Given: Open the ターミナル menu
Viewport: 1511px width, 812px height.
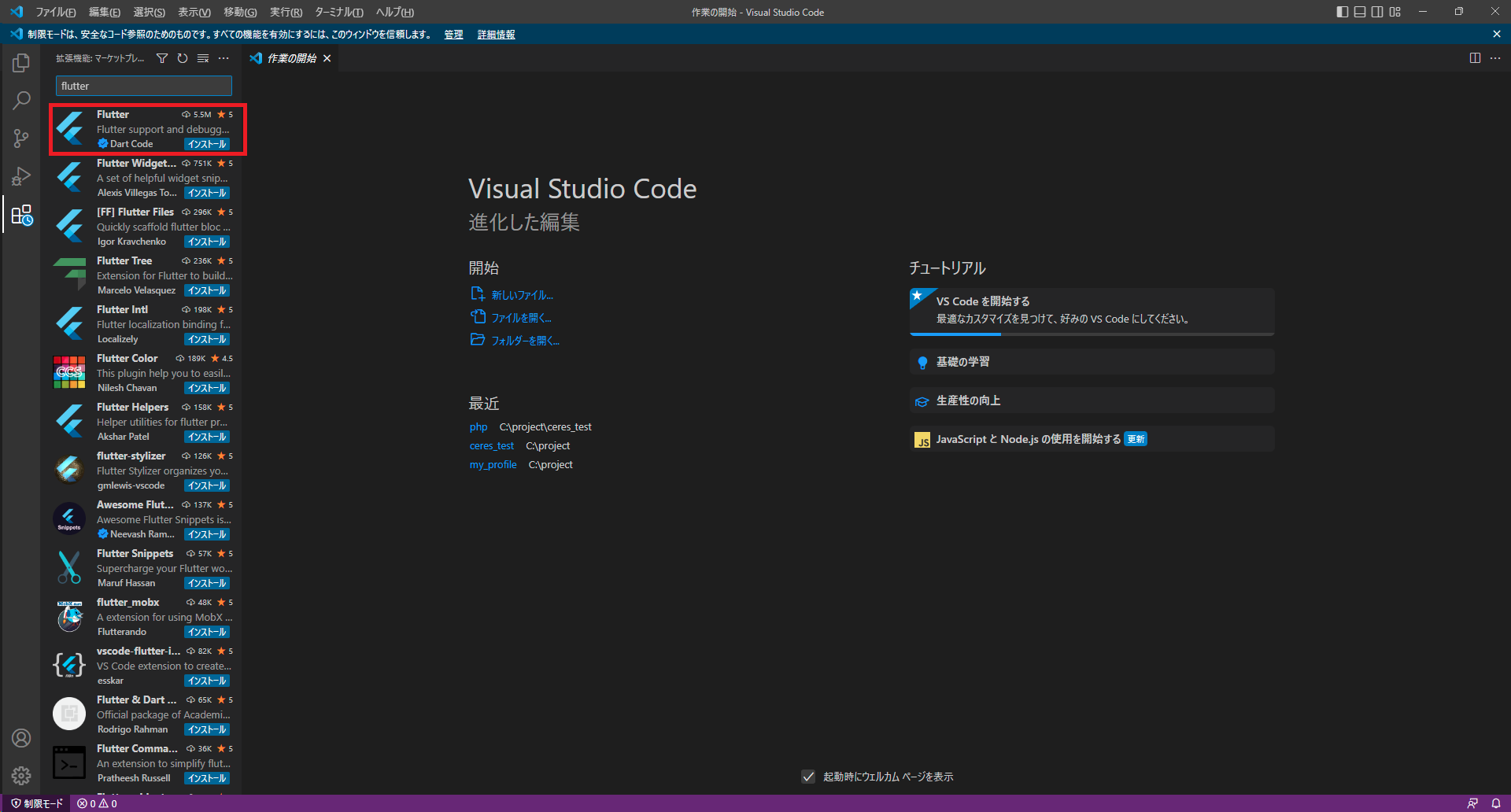Looking at the screenshot, I should pos(339,12).
